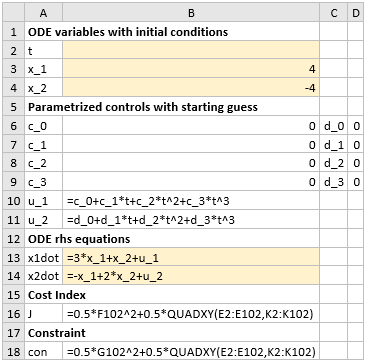Screen dimensions: 367x362
Task: Select column A header
Action: tap(43, 13)
